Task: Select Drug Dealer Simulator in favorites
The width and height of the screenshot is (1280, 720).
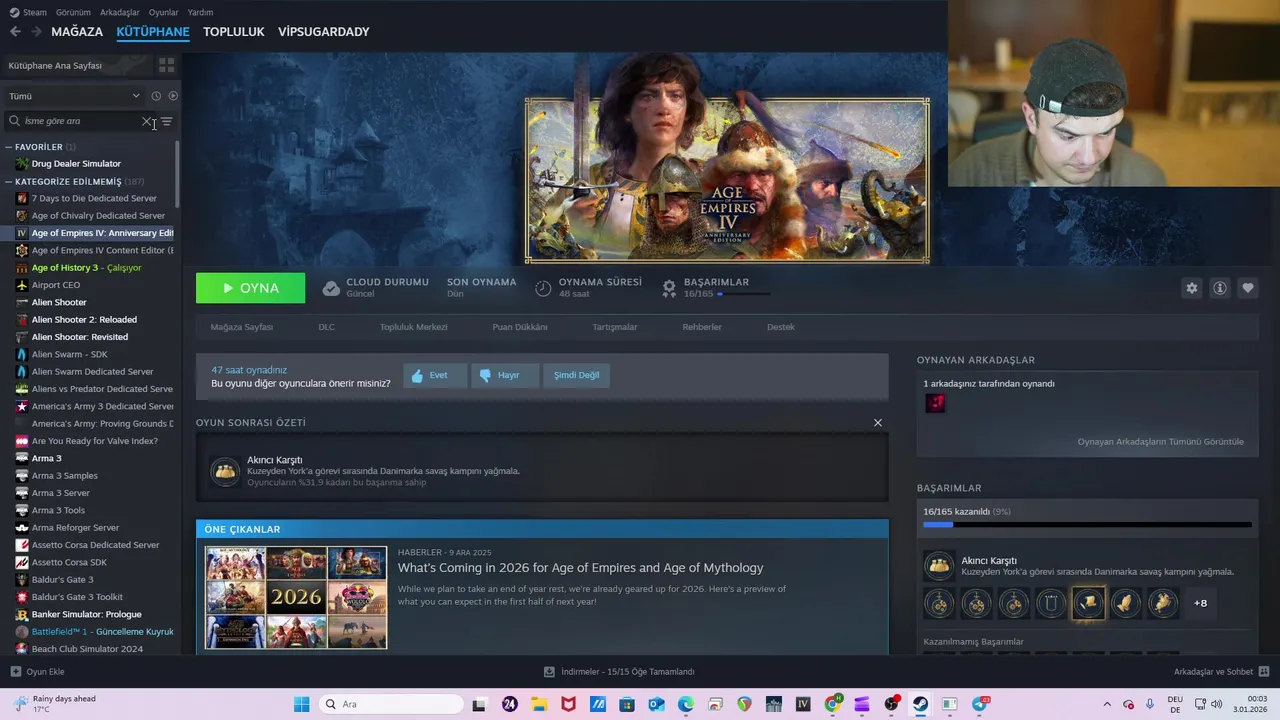Action: 76,164
